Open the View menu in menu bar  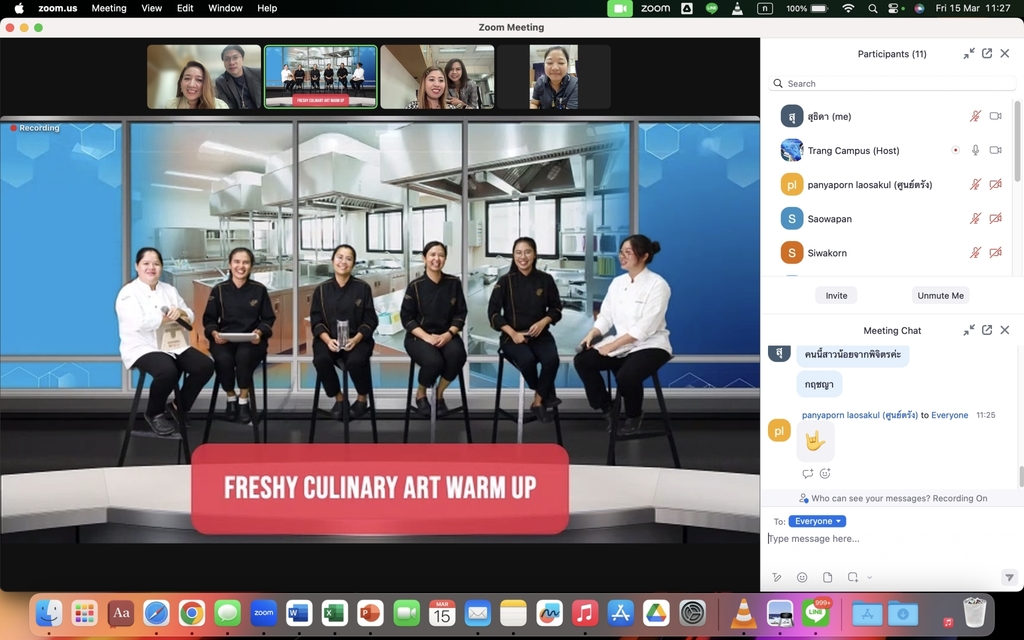pos(151,8)
